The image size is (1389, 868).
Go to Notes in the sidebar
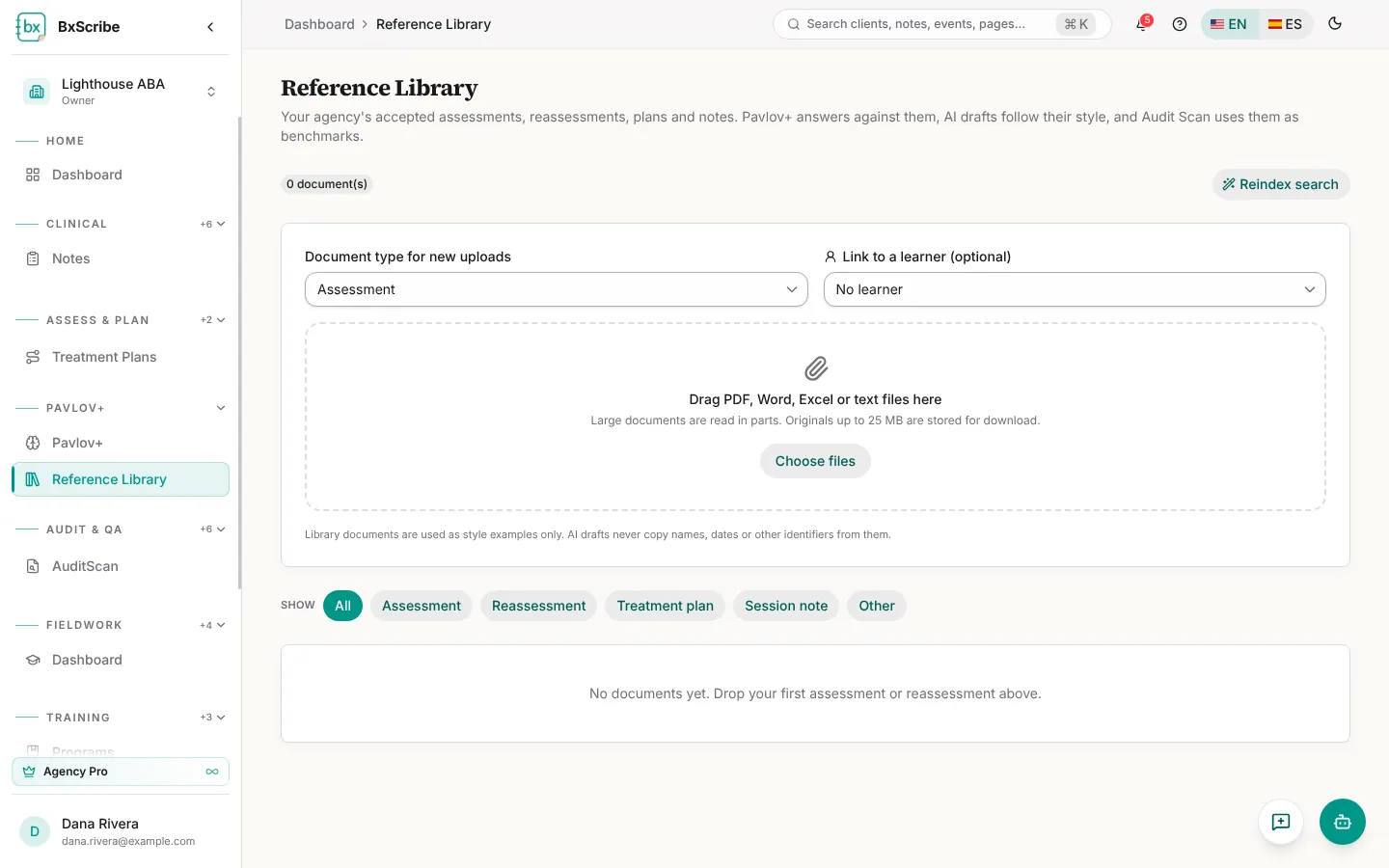[121, 258]
